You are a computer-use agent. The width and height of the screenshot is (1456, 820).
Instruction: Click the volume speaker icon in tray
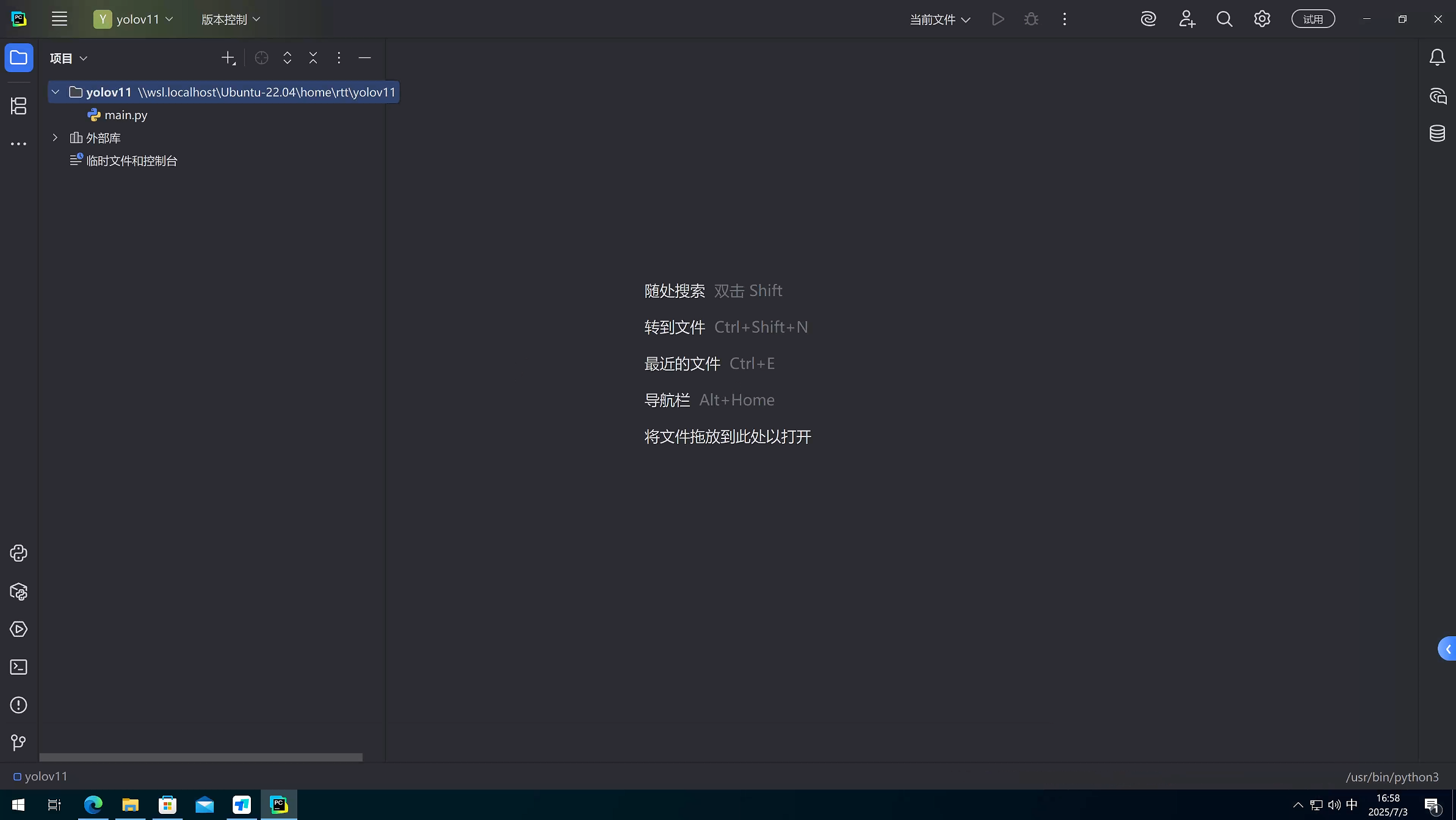(1334, 805)
